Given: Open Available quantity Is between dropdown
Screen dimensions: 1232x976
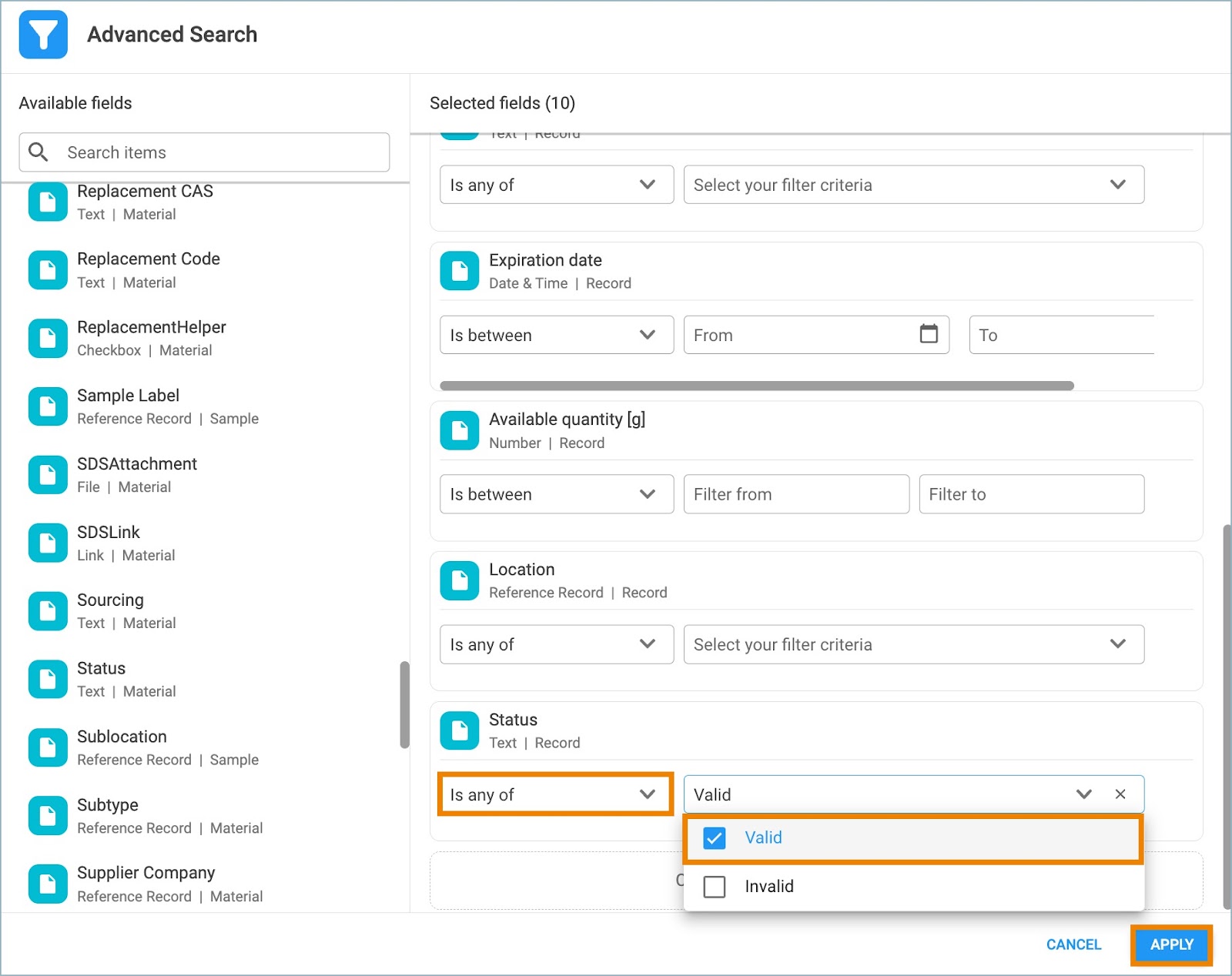Looking at the screenshot, I should point(557,494).
